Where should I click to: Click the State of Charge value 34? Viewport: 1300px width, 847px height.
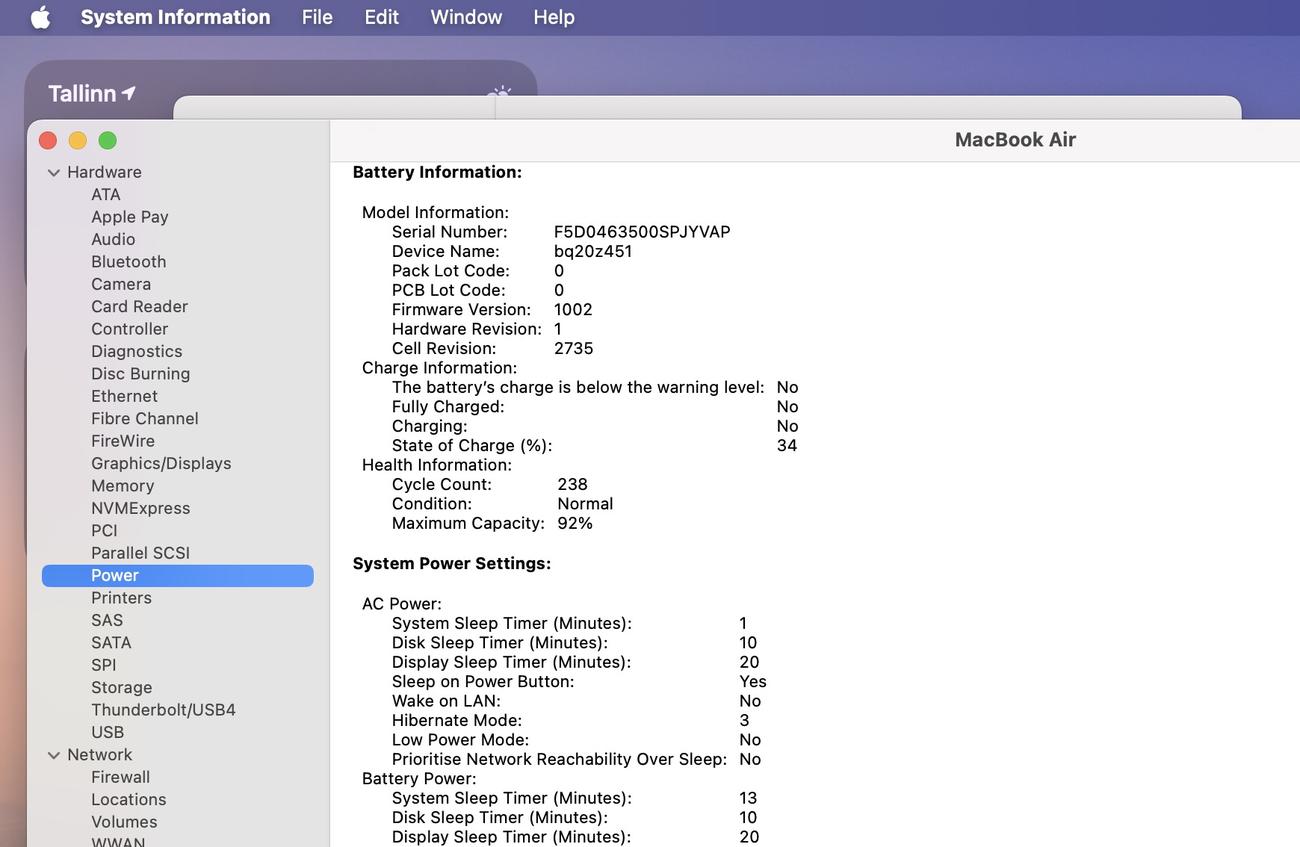pos(787,446)
